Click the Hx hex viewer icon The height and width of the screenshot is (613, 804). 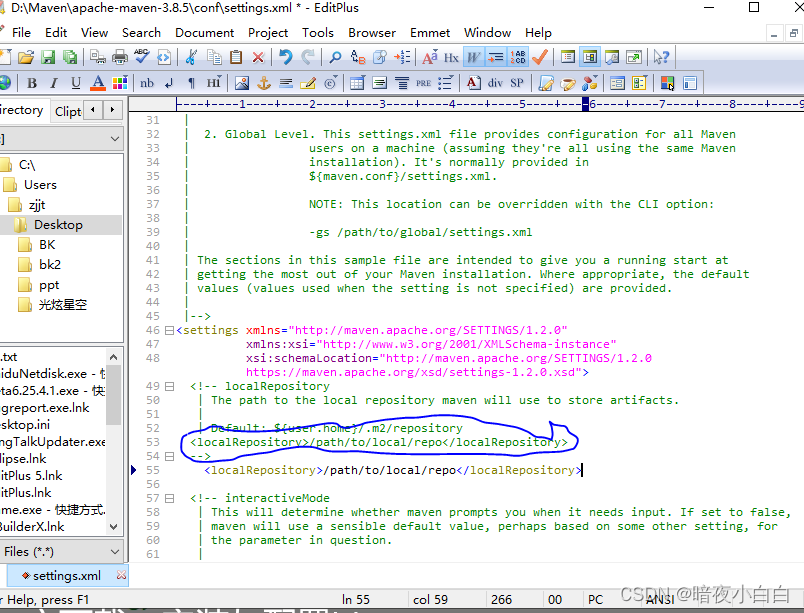coord(451,57)
